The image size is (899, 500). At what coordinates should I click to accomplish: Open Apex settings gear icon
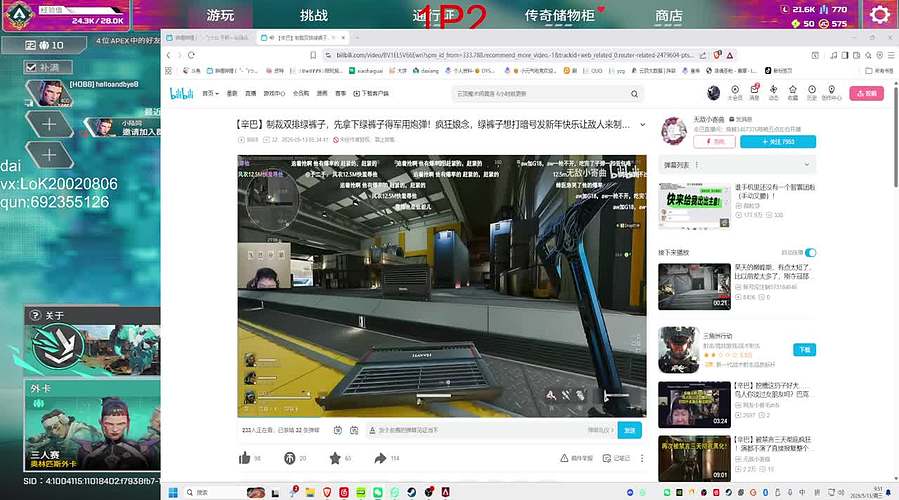[880, 14]
